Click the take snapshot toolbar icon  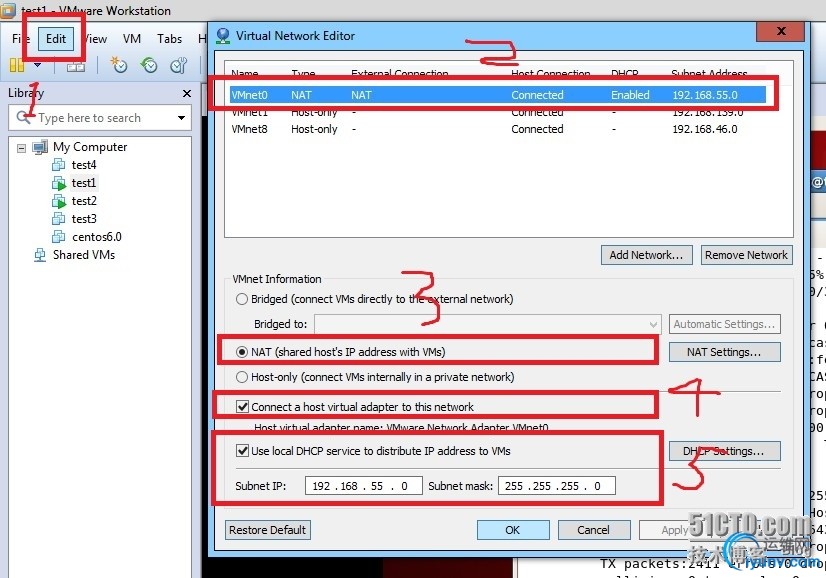coord(119,65)
